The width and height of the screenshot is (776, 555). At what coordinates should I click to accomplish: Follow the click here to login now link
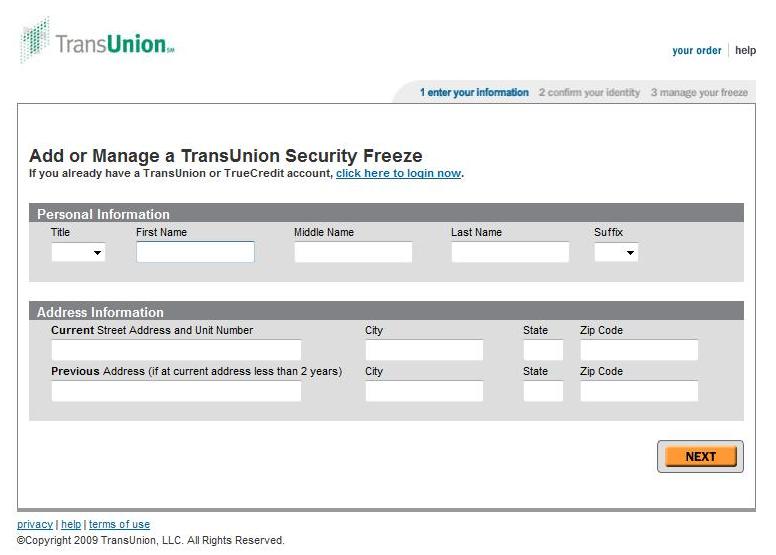(x=398, y=173)
